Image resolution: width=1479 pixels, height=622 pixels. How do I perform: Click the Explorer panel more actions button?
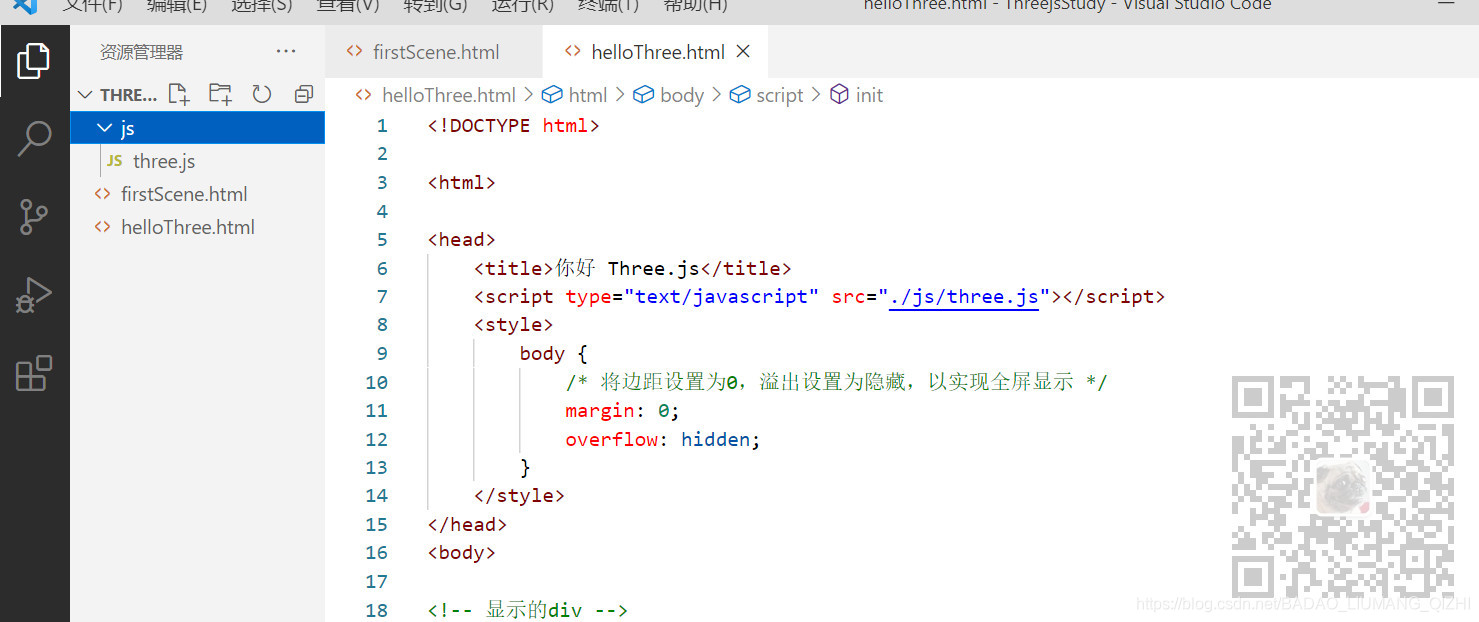click(x=286, y=51)
